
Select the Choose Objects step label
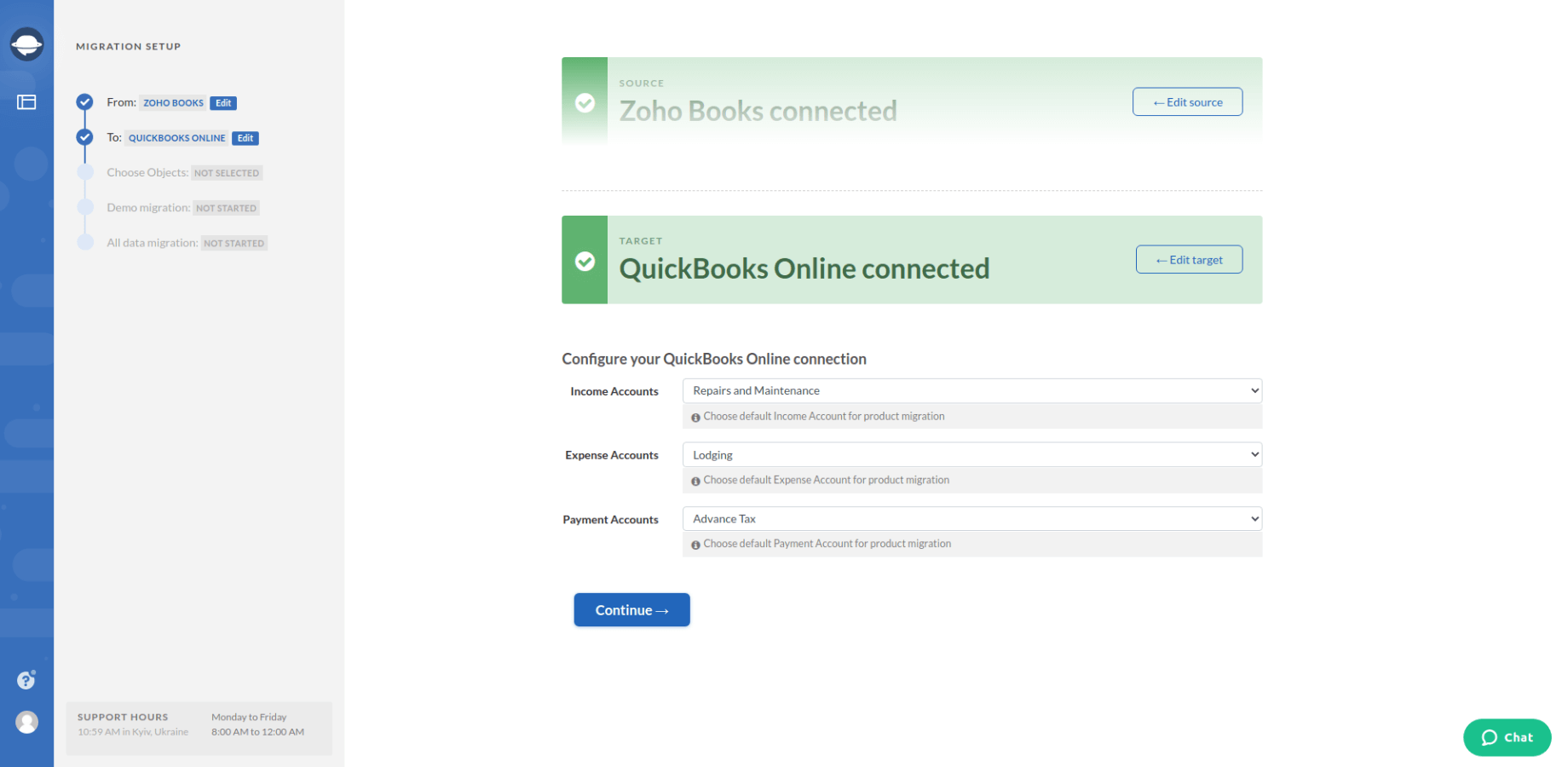click(147, 172)
